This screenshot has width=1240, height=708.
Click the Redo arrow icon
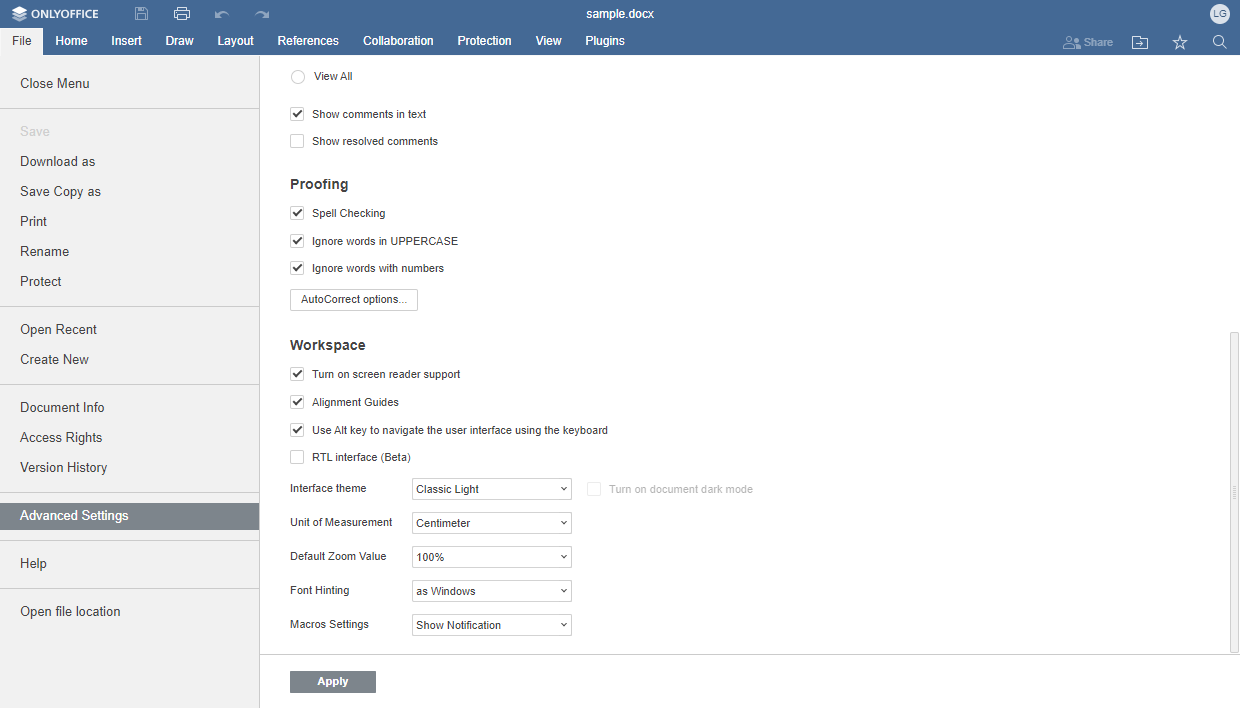[261, 14]
